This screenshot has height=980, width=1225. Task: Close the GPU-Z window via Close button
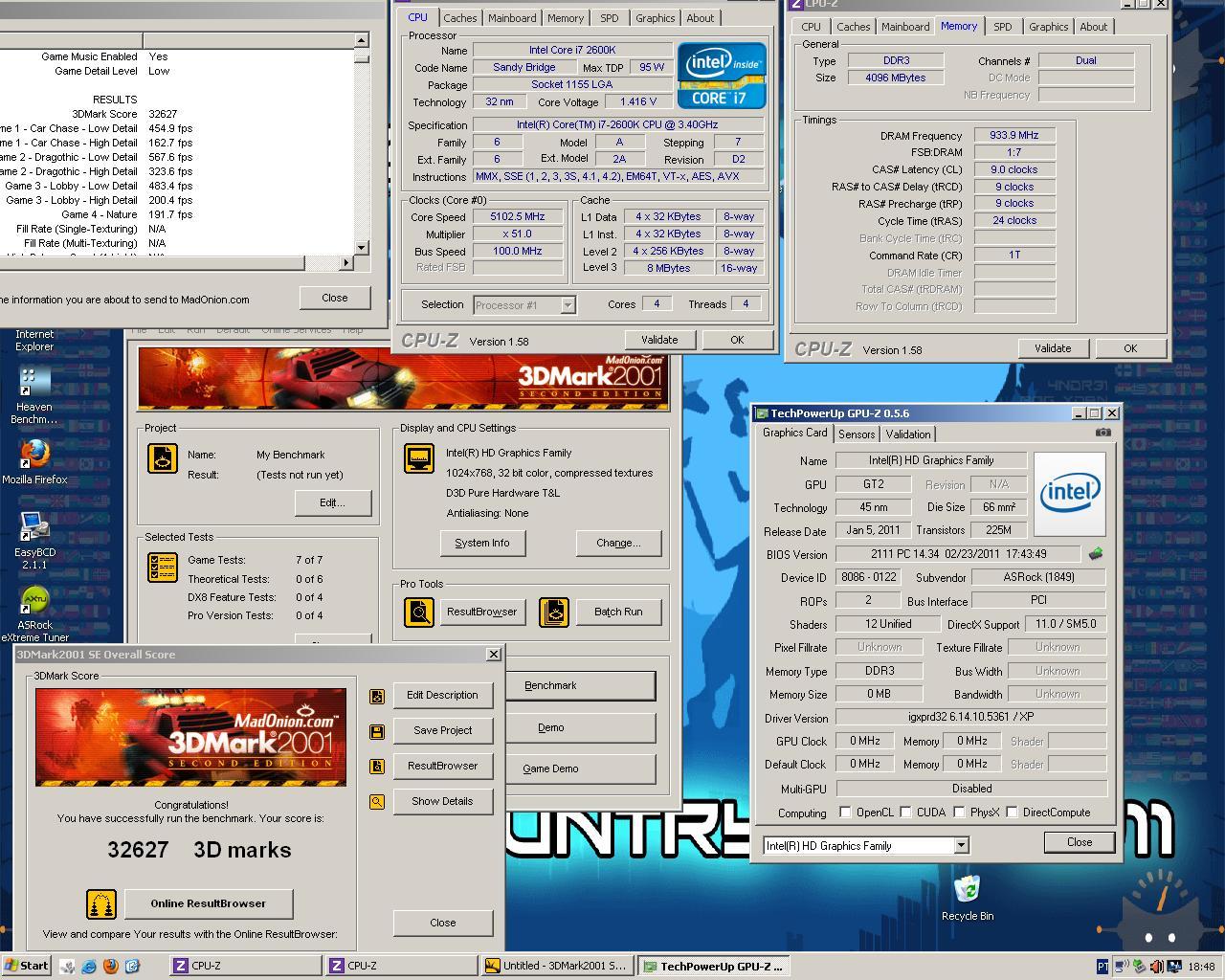click(1079, 842)
